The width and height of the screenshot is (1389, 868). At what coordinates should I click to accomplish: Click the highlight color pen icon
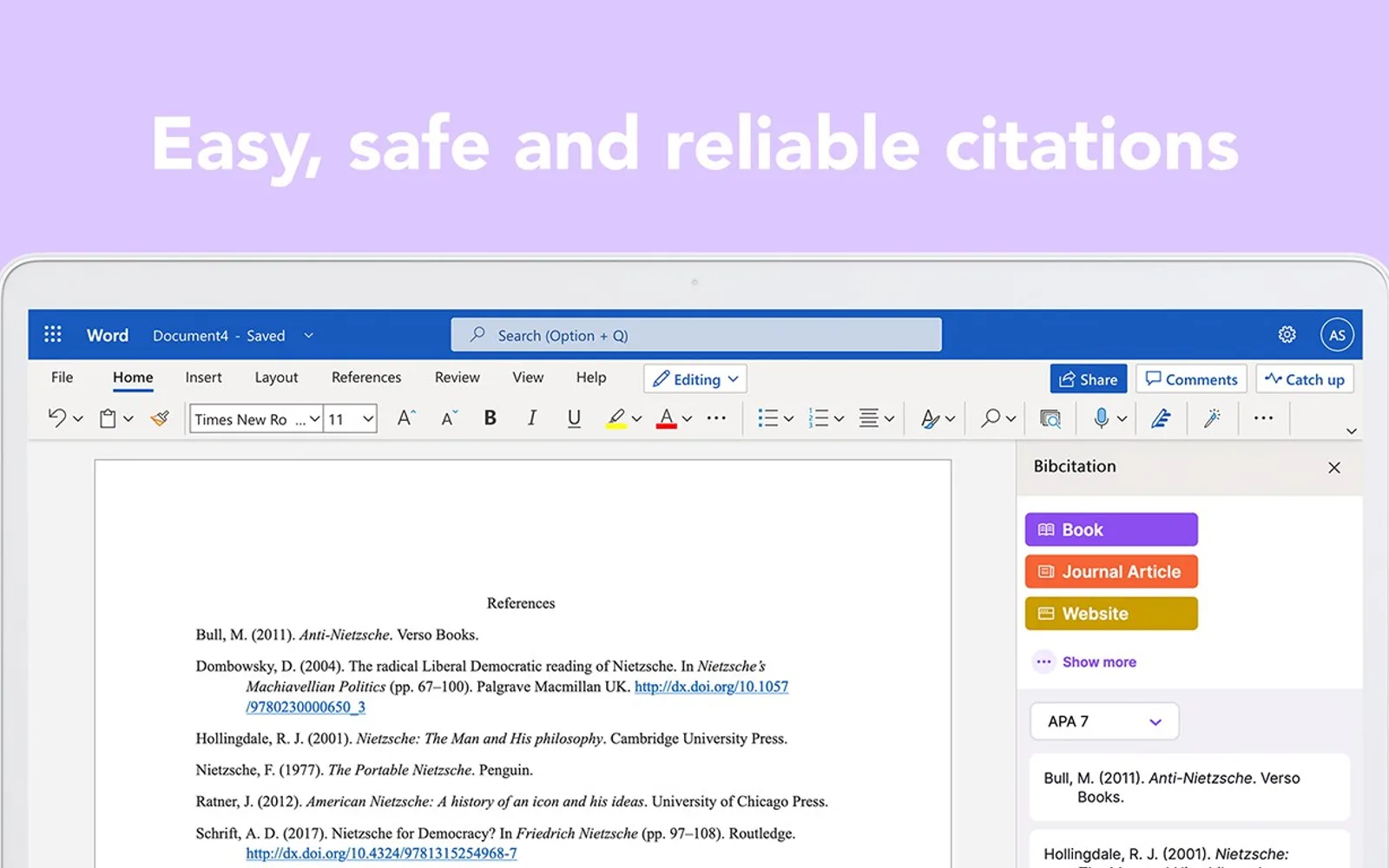tap(616, 418)
